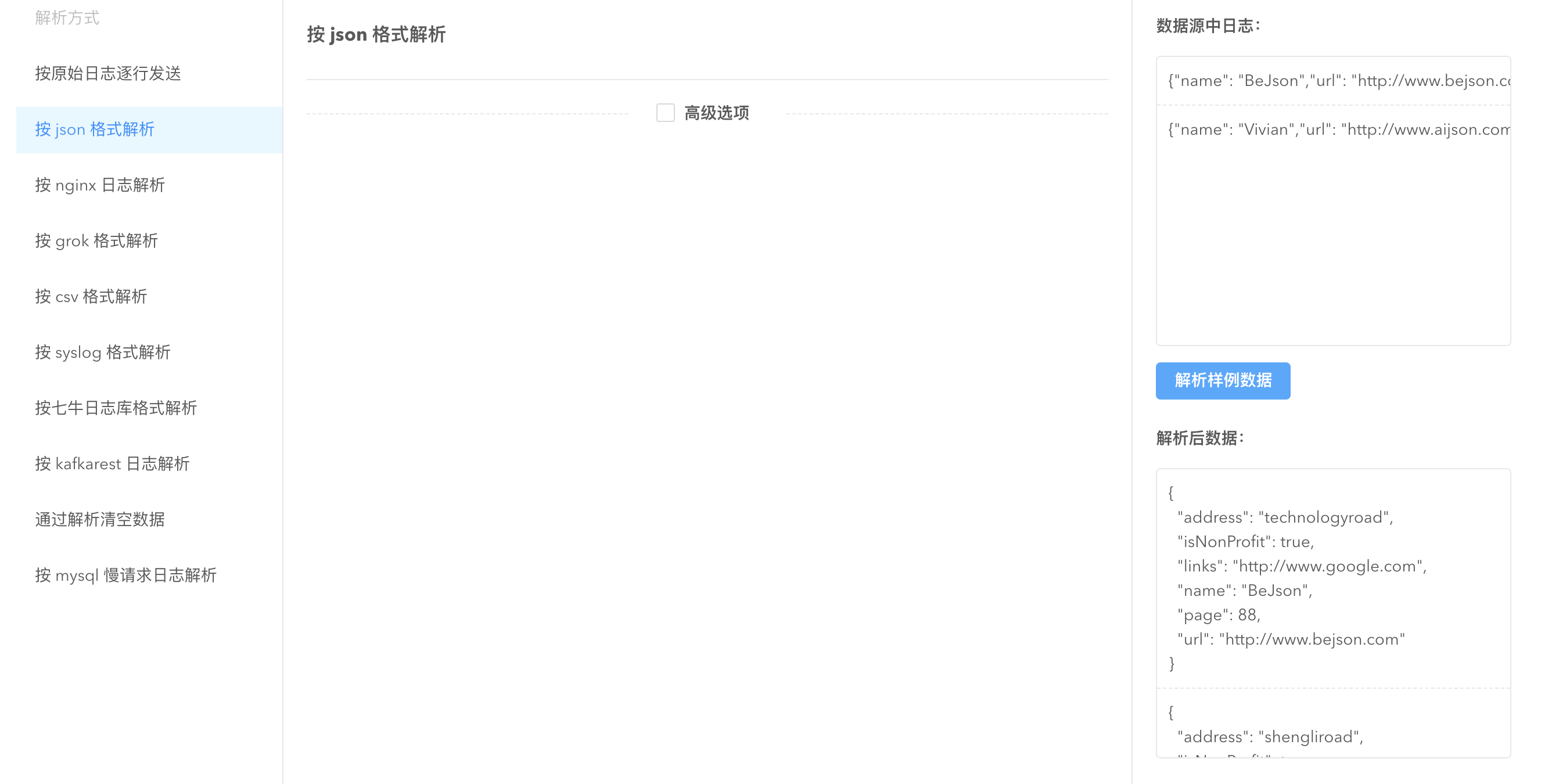This screenshot has width=1559, height=784.
Task: Click the 数据源中日志 label
Action: (1208, 26)
